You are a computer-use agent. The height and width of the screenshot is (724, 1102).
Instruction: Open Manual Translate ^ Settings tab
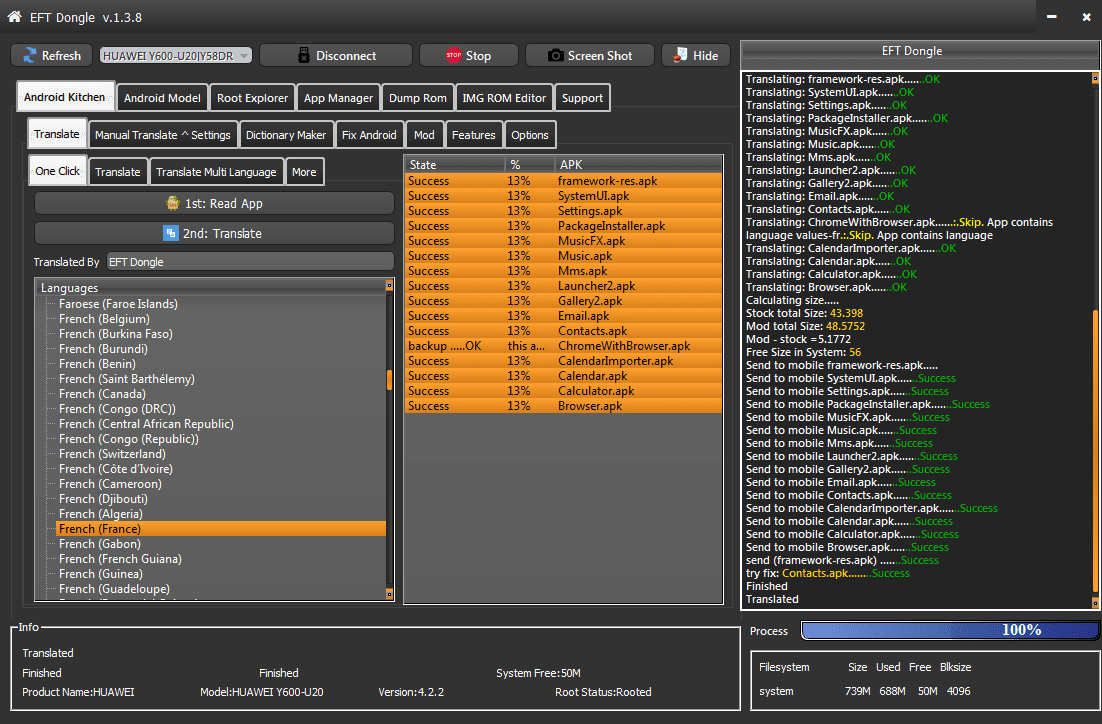tap(162, 135)
